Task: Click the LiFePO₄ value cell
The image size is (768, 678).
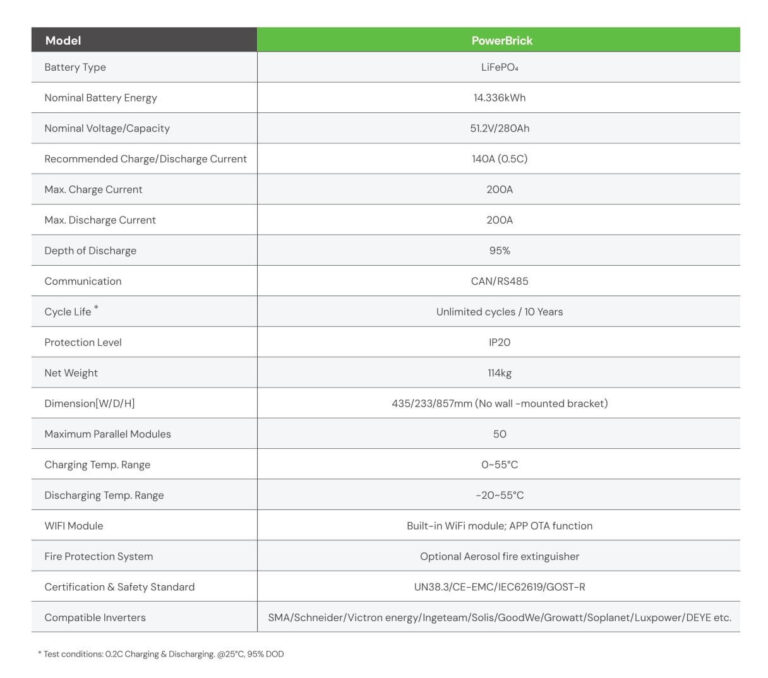Action: (x=499, y=67)
